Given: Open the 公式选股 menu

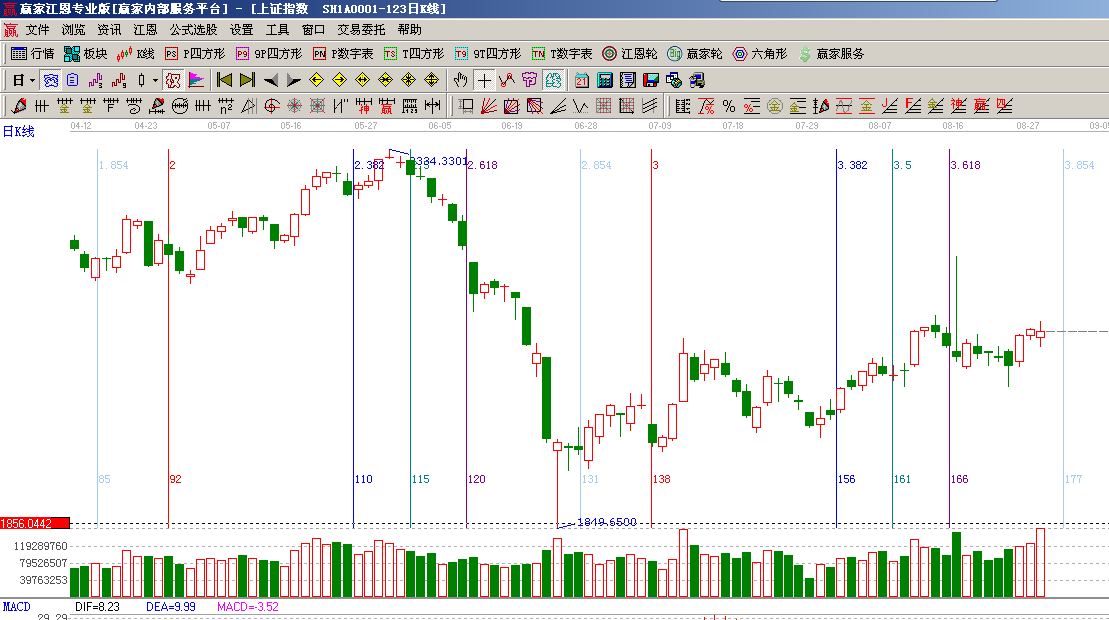Looking at the screenshot, I should [193, 30].
